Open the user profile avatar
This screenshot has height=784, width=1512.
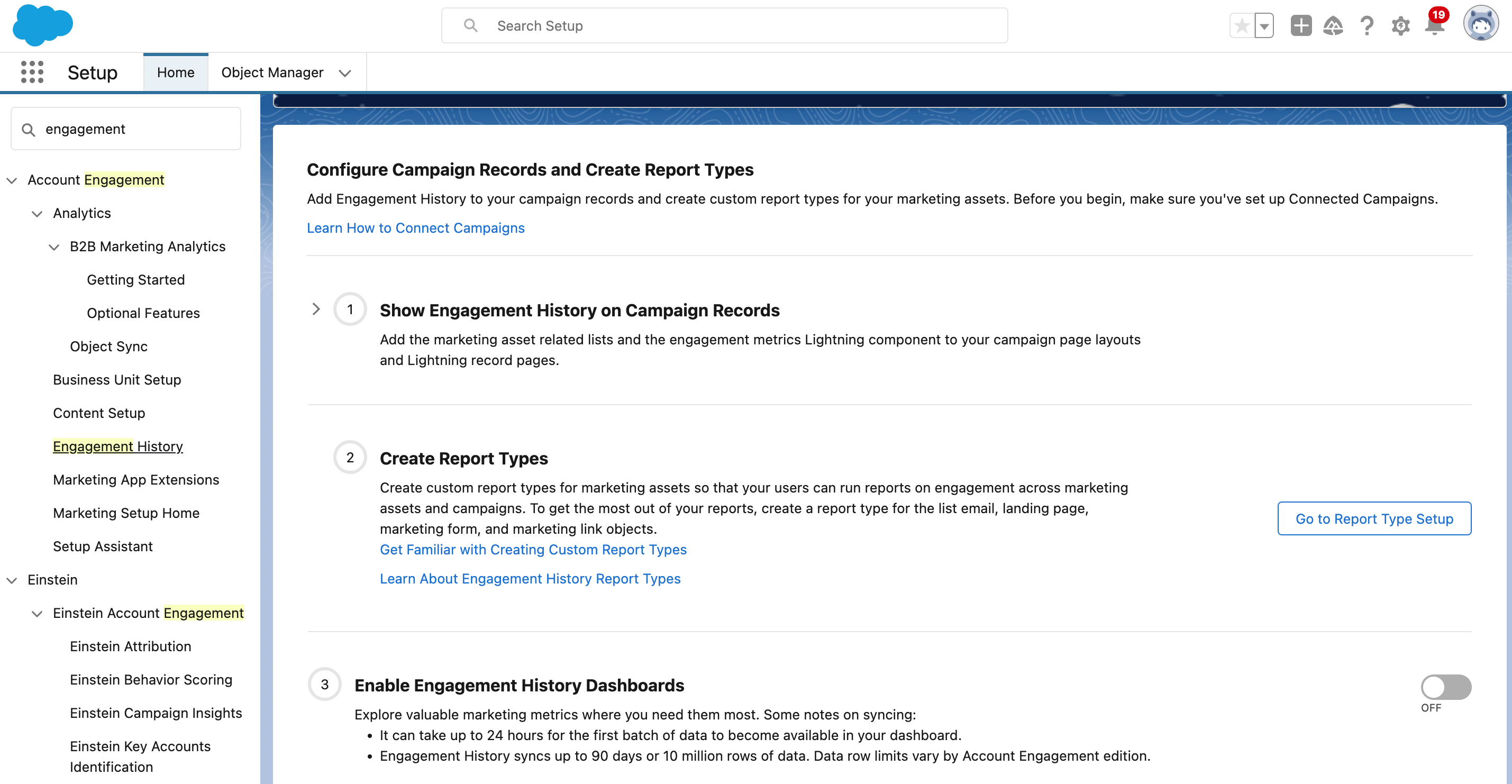(1480, 24)
